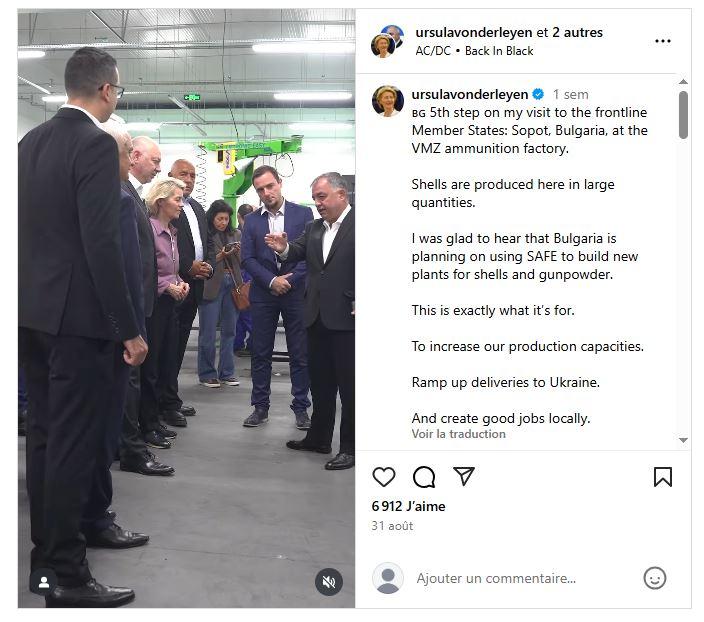Open profile picture beside the caption

pyautogui.click(x=387, y=101)
